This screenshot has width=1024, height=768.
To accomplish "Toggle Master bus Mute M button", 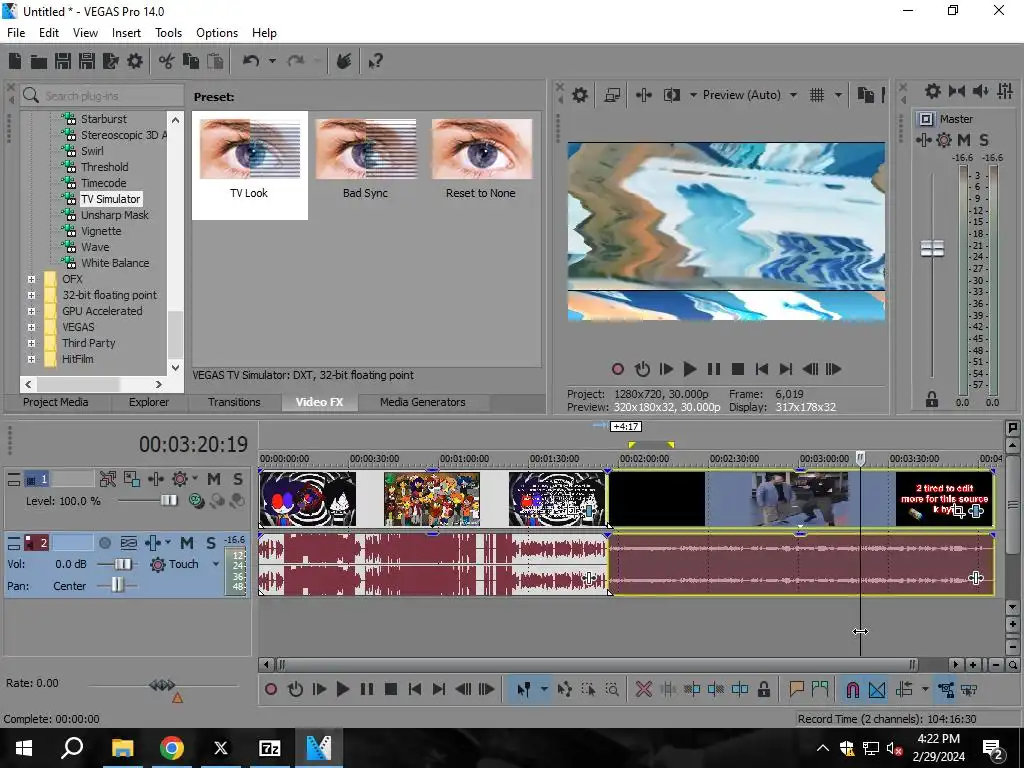I will click(964, 140).
